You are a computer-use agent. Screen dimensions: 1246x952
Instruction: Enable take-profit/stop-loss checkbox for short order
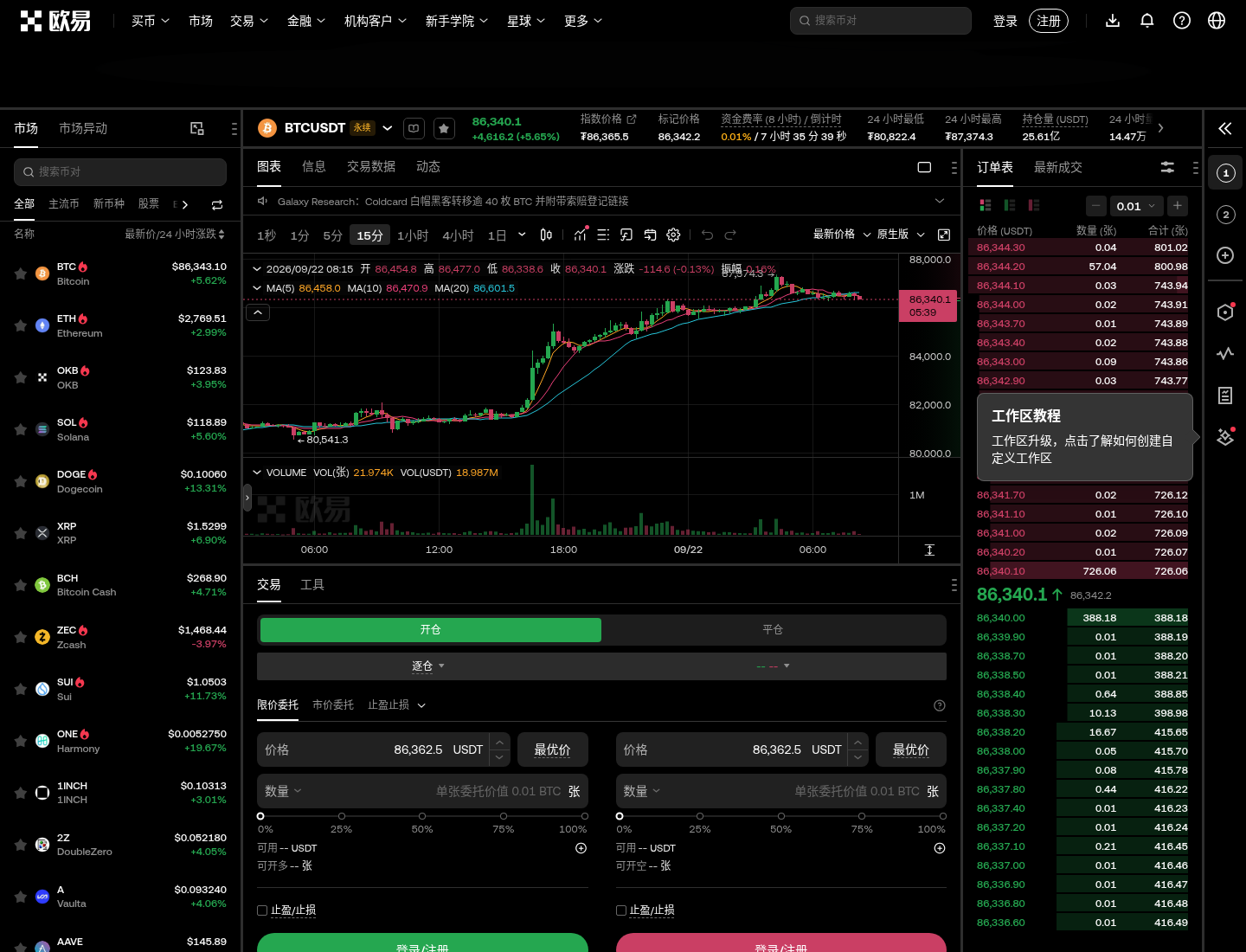pos(621,910)
